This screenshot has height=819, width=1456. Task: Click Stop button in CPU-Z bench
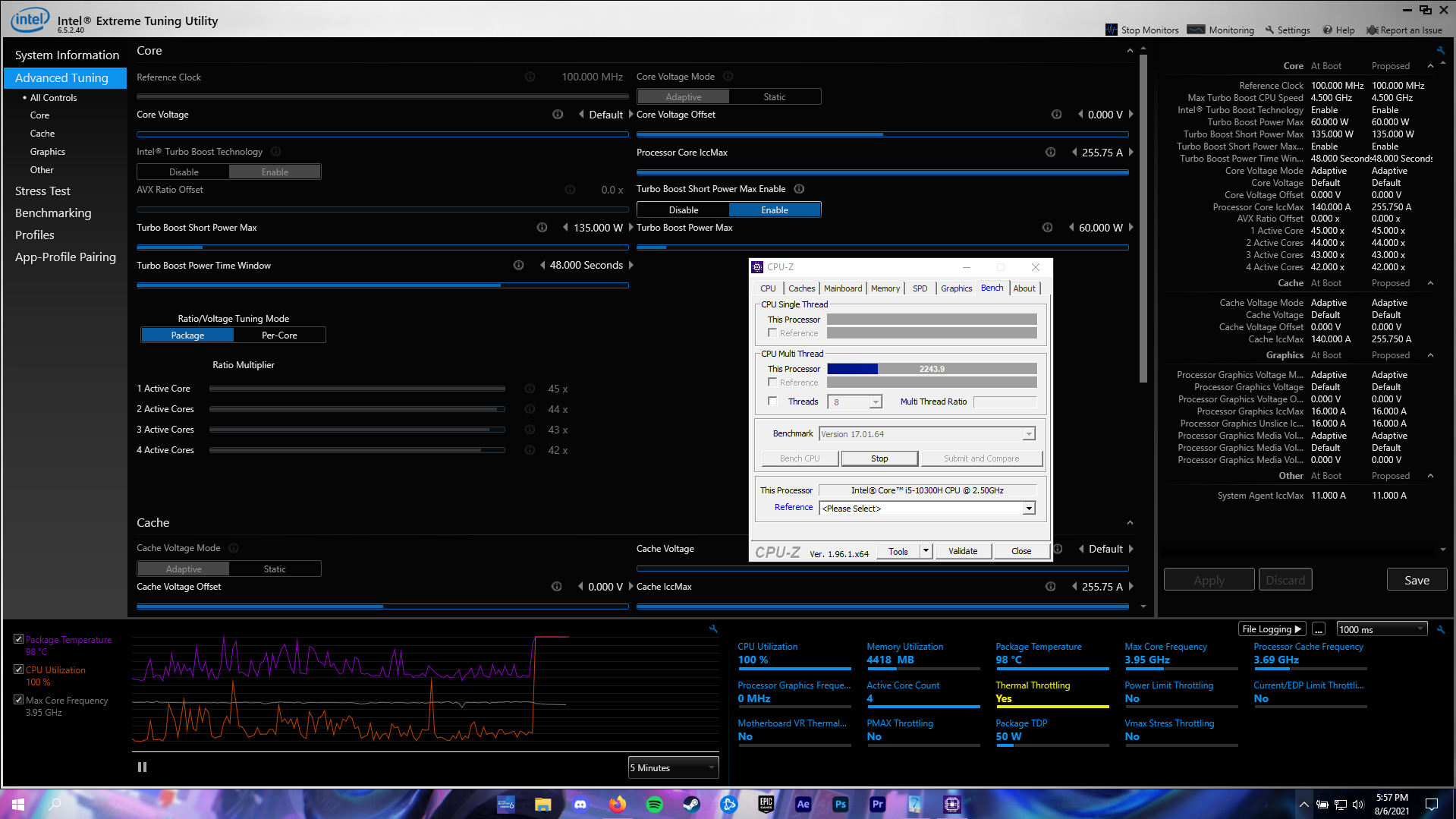[879, 458]
